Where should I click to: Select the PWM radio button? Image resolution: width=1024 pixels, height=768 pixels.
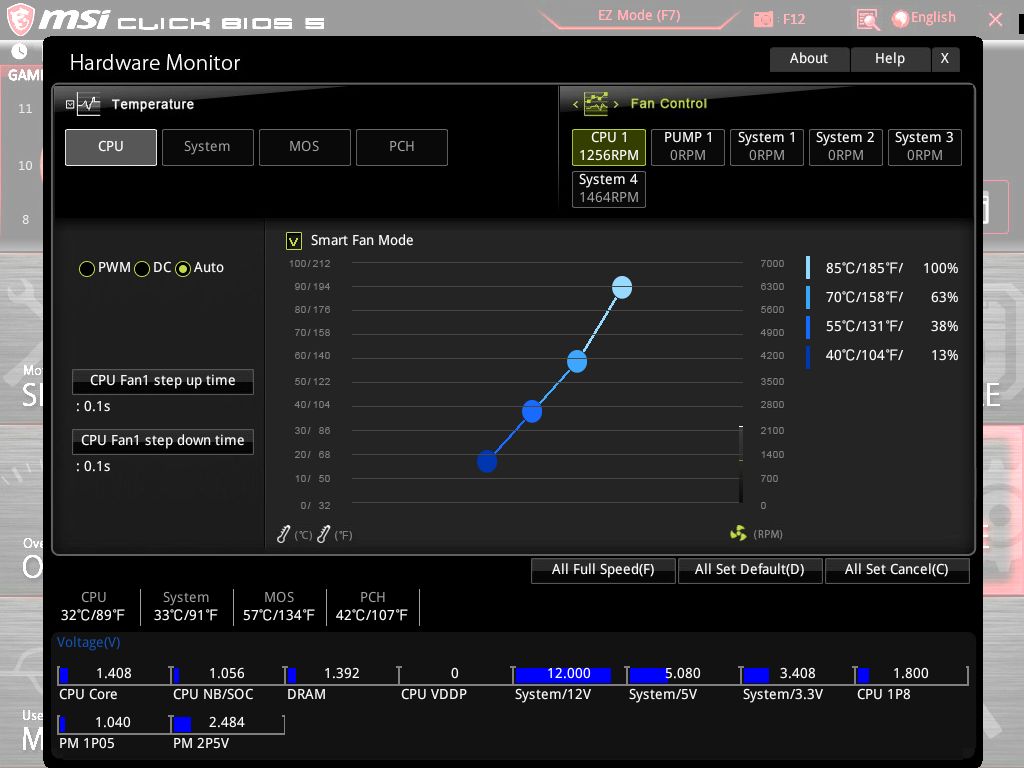click(x=88, y=268)
